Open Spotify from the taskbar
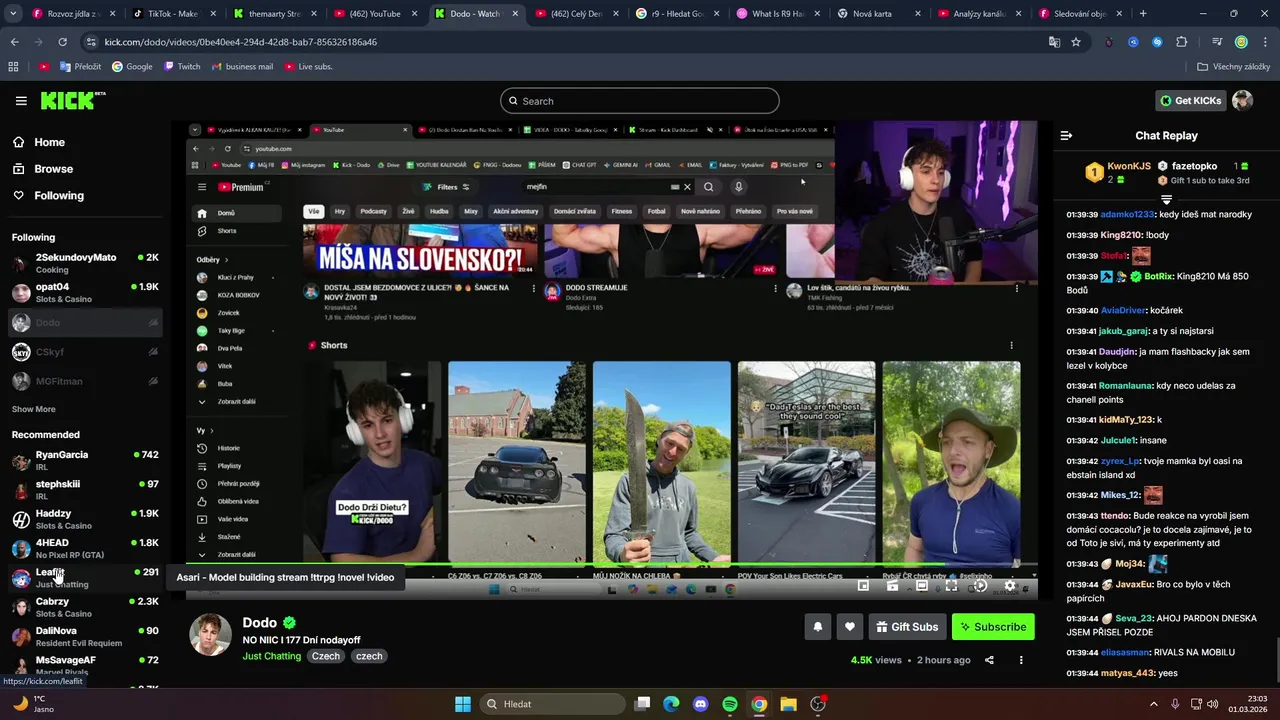 tap(730, 704)
